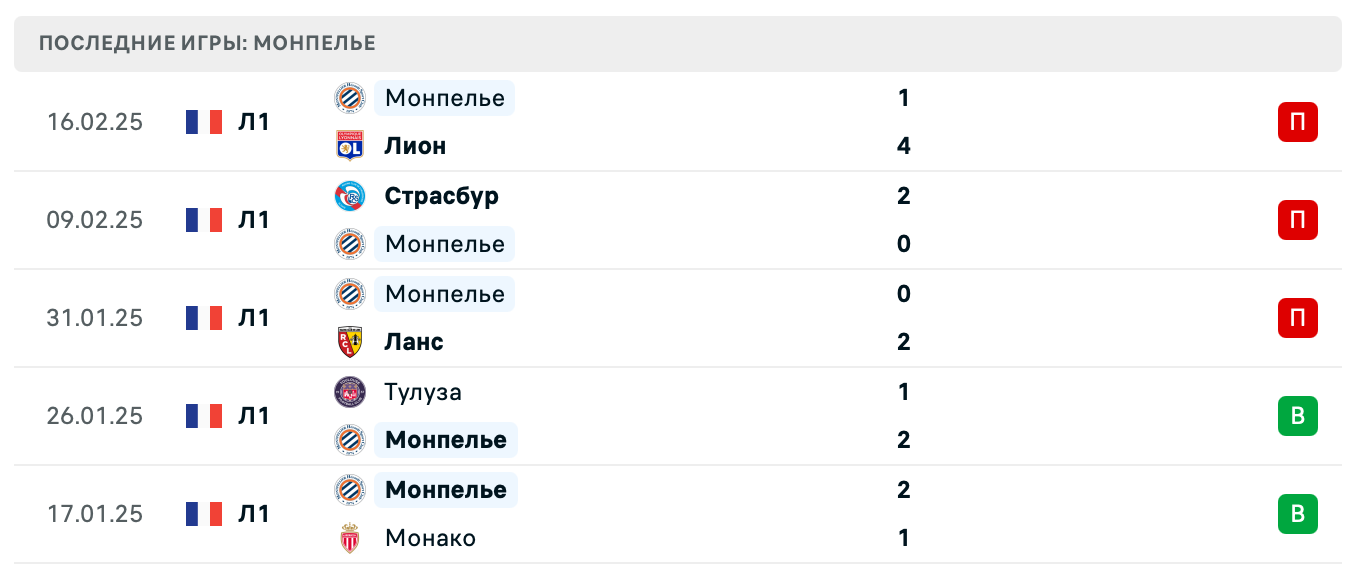Image resolution: width=1358 pixels, height=584 pixels.
Task: Click the red loss badge for 16.02.25
Action: pyautogui.click(x=1297, y=122)
